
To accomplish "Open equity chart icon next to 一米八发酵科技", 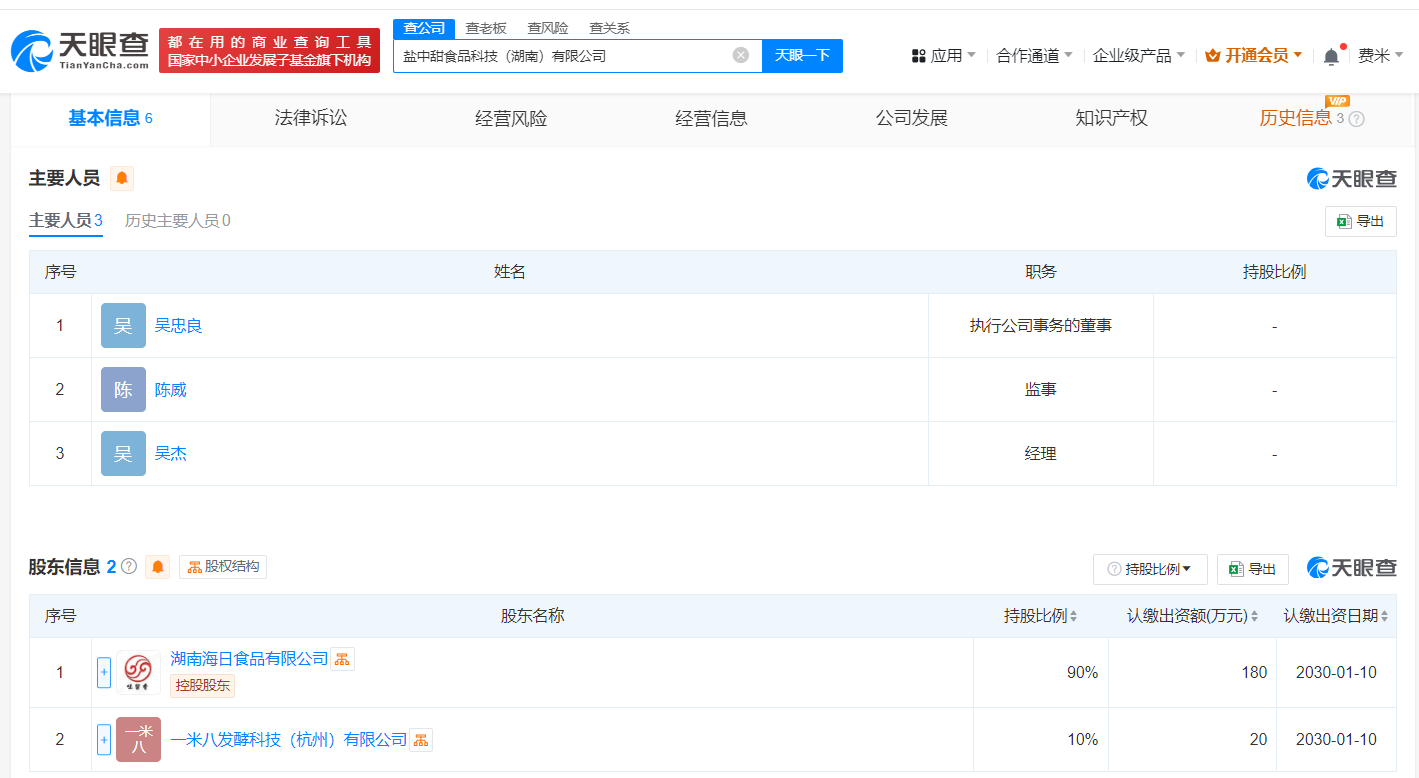I will [x=421, y=740].
